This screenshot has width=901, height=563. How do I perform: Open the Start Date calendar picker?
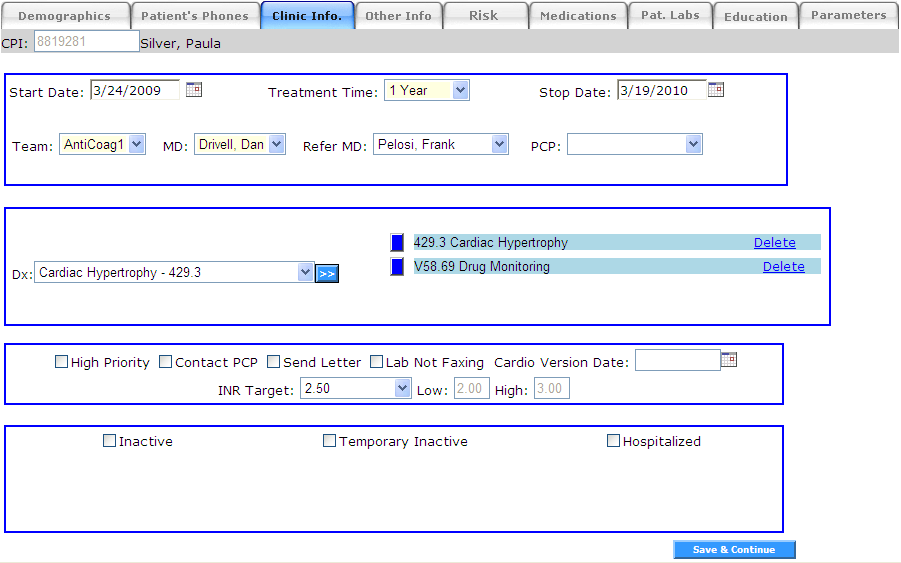coord(194,90)
